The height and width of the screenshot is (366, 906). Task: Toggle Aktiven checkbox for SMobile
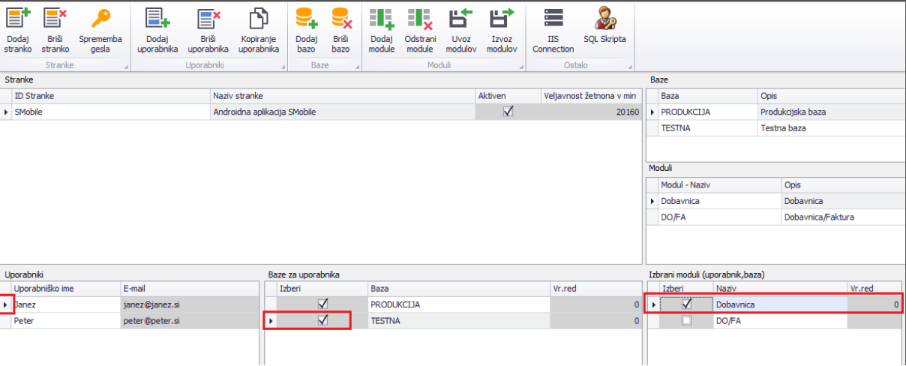coord(508,112)
